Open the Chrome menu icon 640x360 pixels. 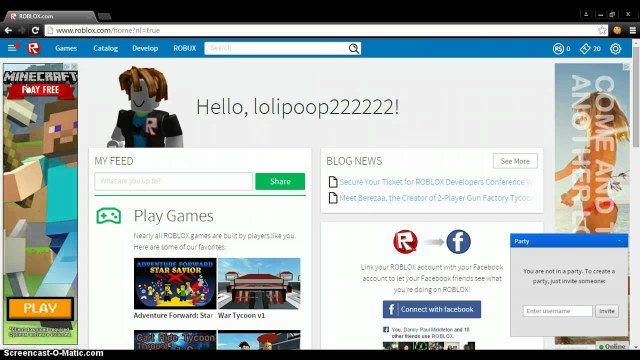[633, 30]
